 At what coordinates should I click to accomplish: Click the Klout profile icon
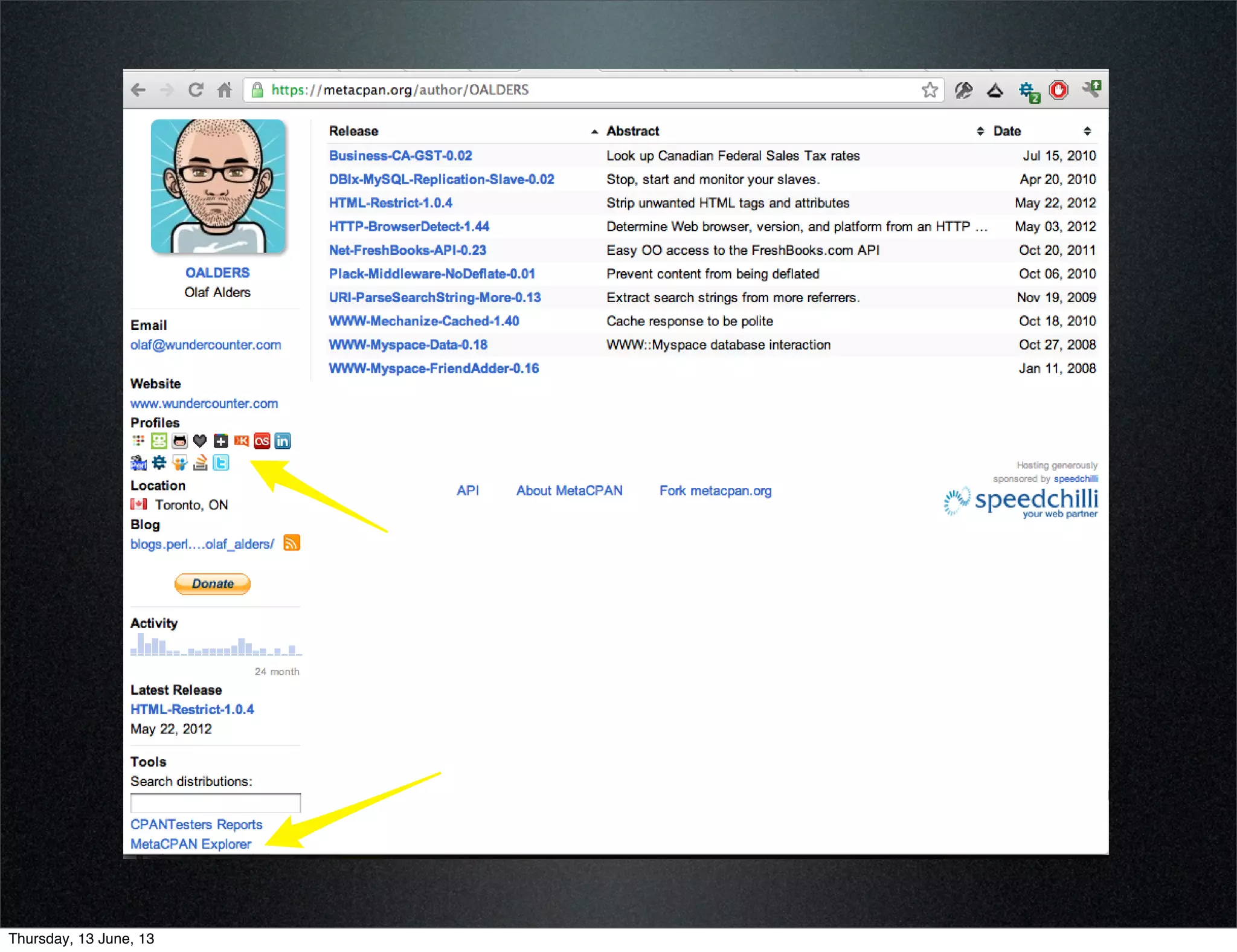[x=241, y=441]
